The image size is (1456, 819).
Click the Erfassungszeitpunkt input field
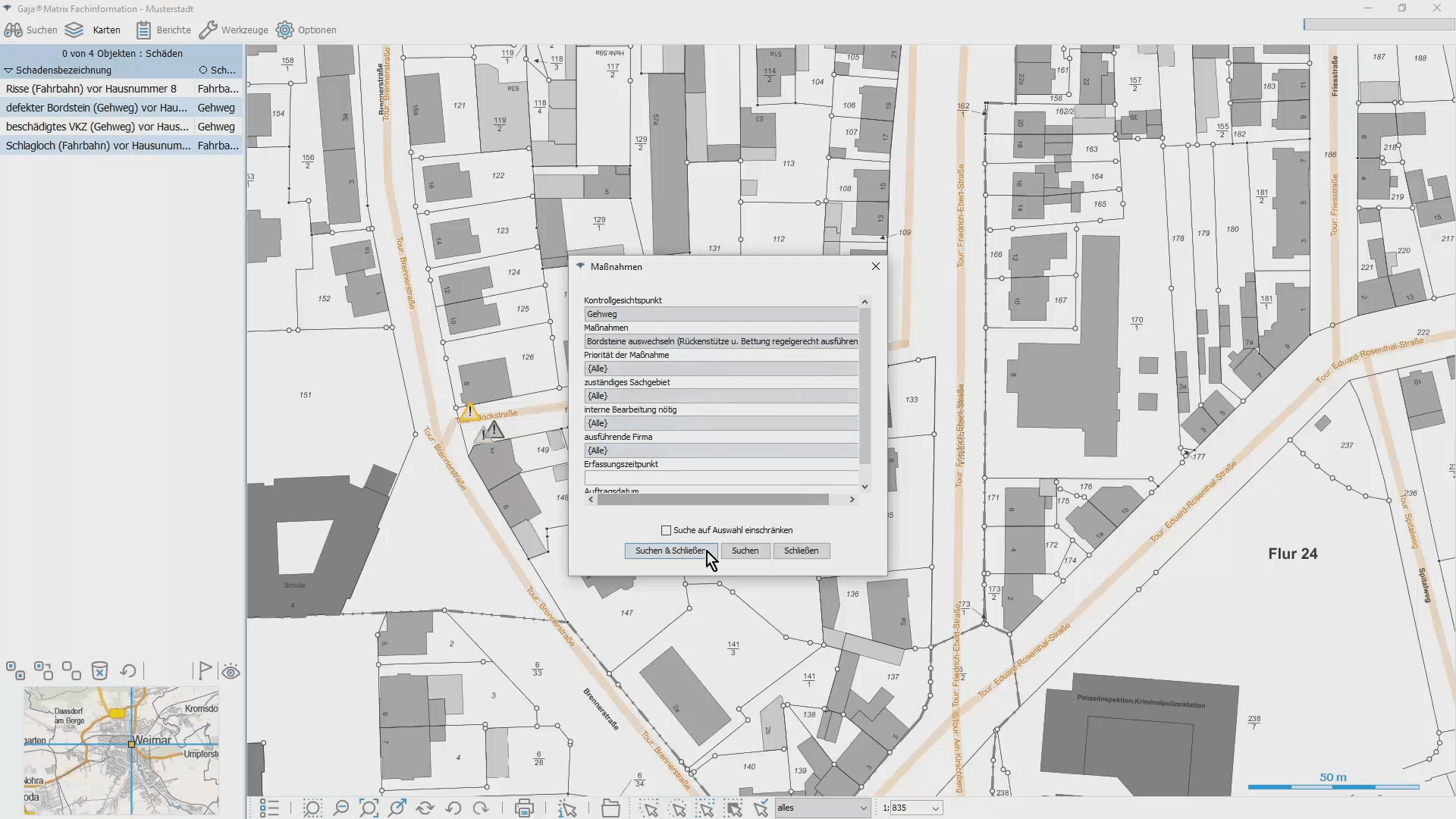(720, 478)
